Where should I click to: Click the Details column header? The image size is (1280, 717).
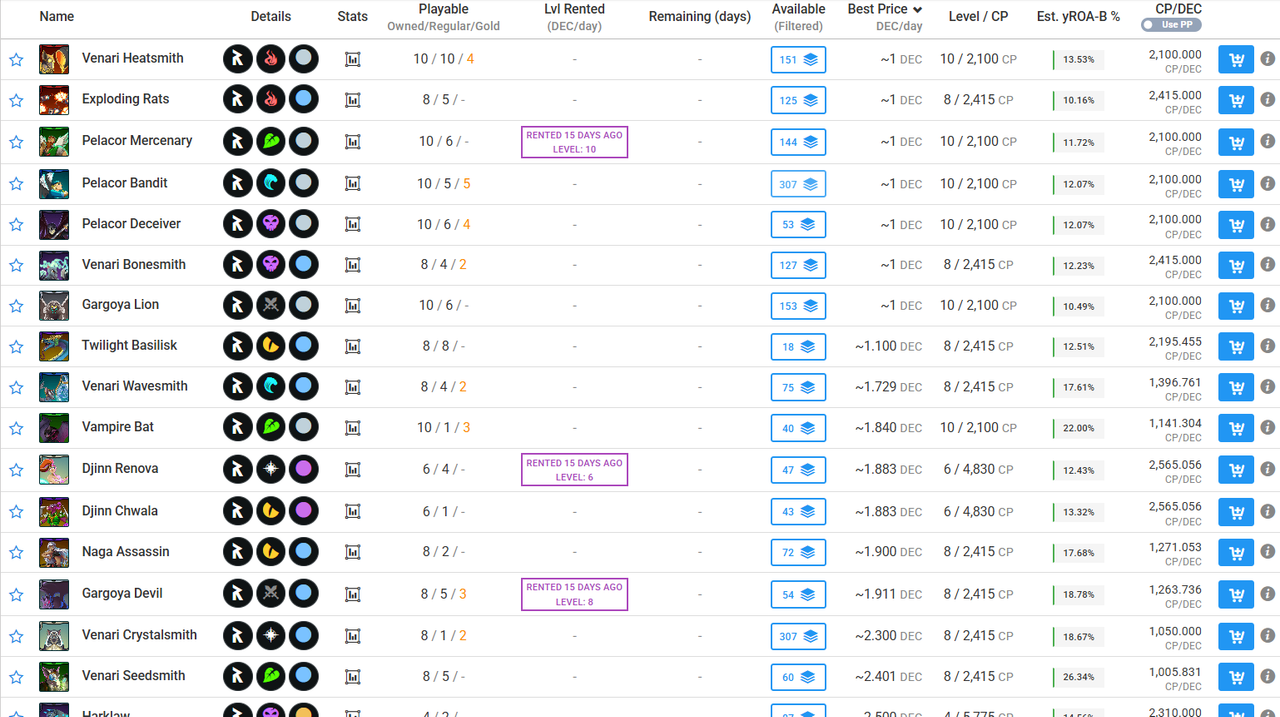pyautogui.click(x=271, y=17)
